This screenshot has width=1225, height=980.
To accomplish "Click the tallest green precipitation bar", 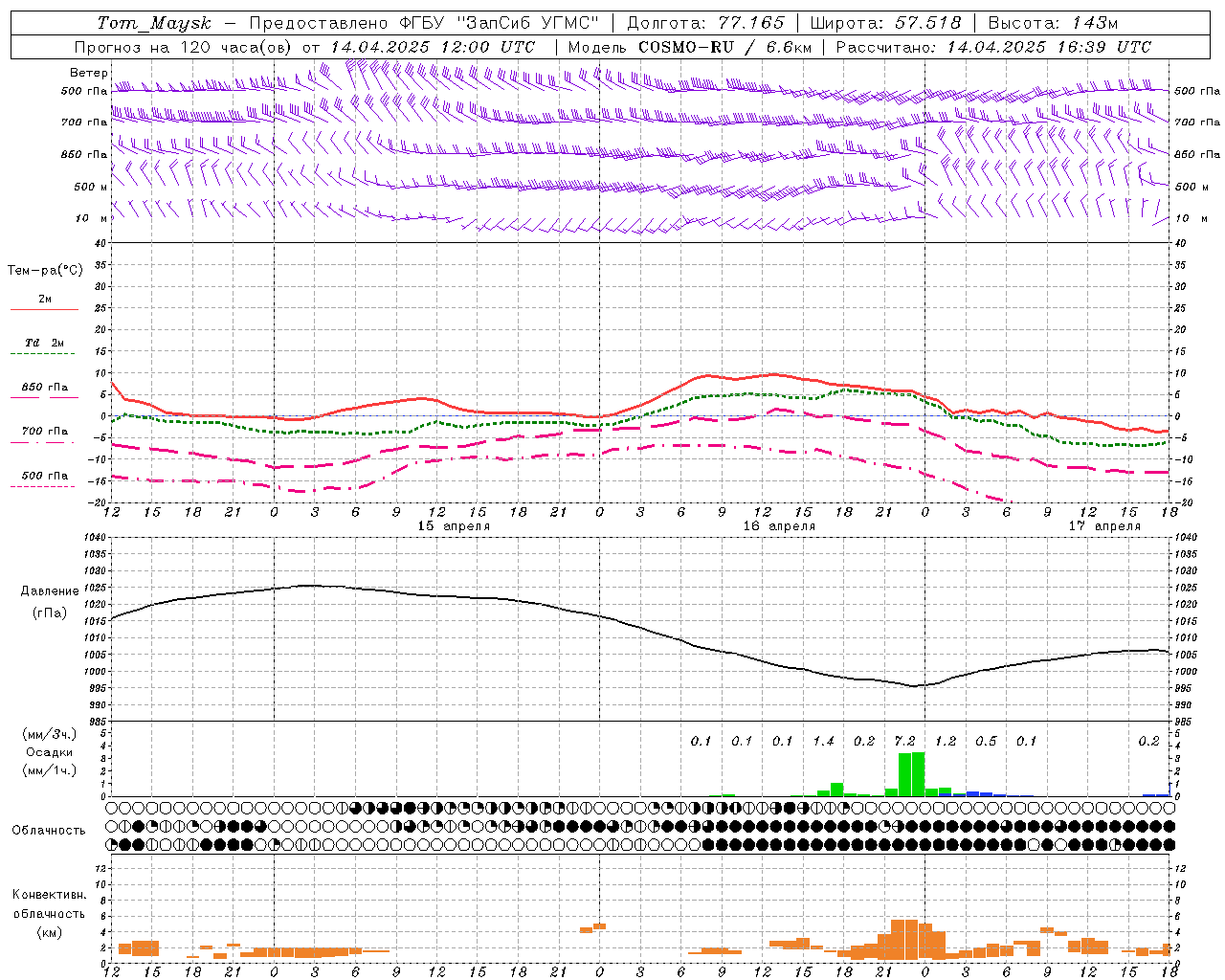I will pos(919,774).
